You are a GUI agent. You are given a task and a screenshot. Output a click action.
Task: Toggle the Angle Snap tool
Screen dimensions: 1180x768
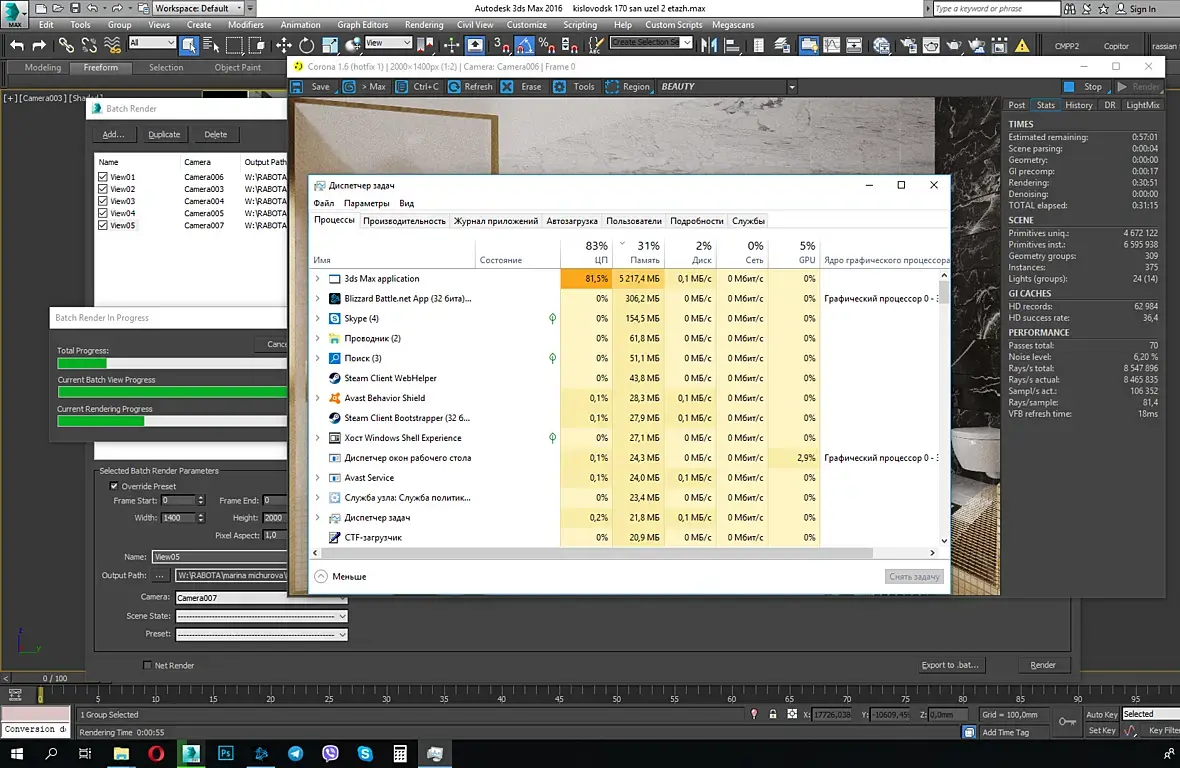click(525, 46)
